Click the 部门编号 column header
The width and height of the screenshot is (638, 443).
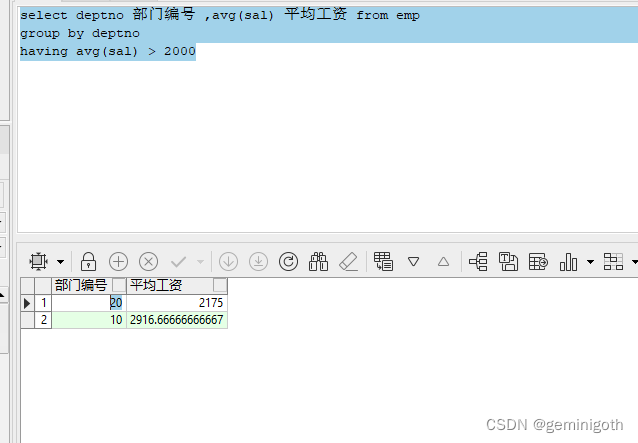89,286
